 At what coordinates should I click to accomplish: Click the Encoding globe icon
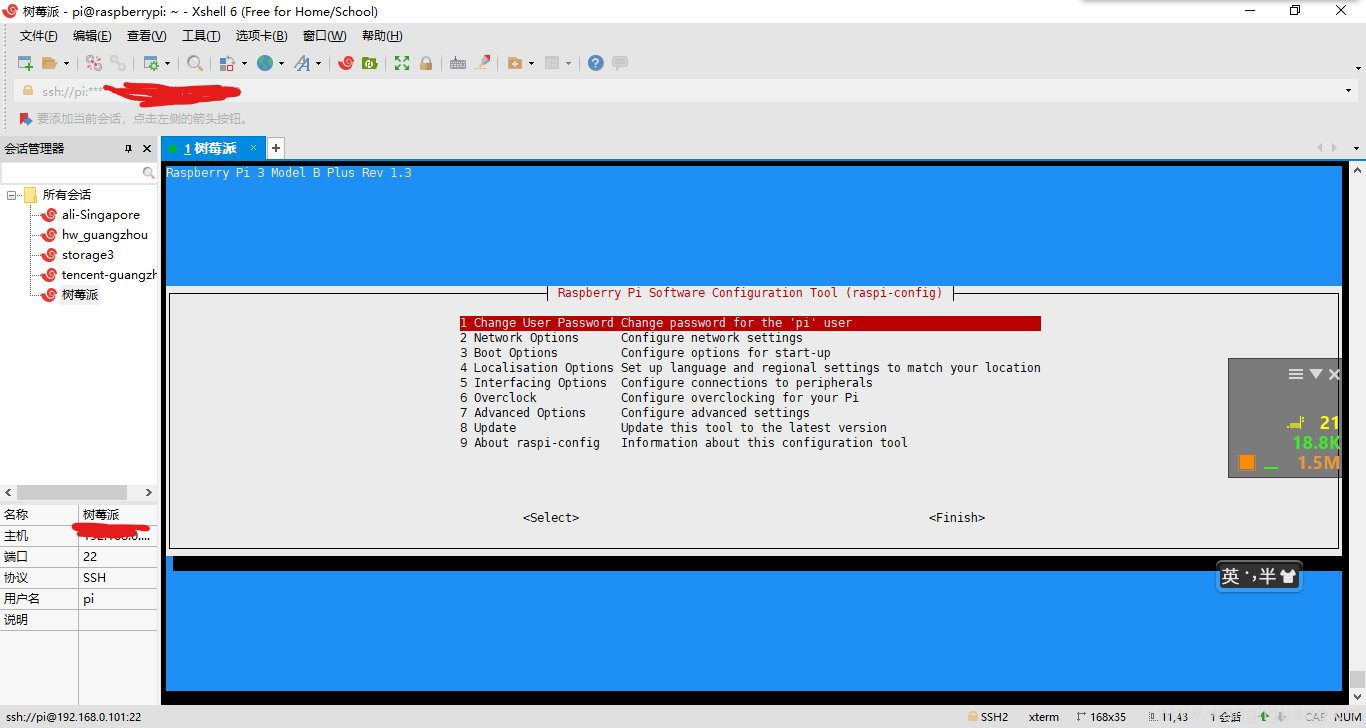pyautogui.click(x=265, y=63)
